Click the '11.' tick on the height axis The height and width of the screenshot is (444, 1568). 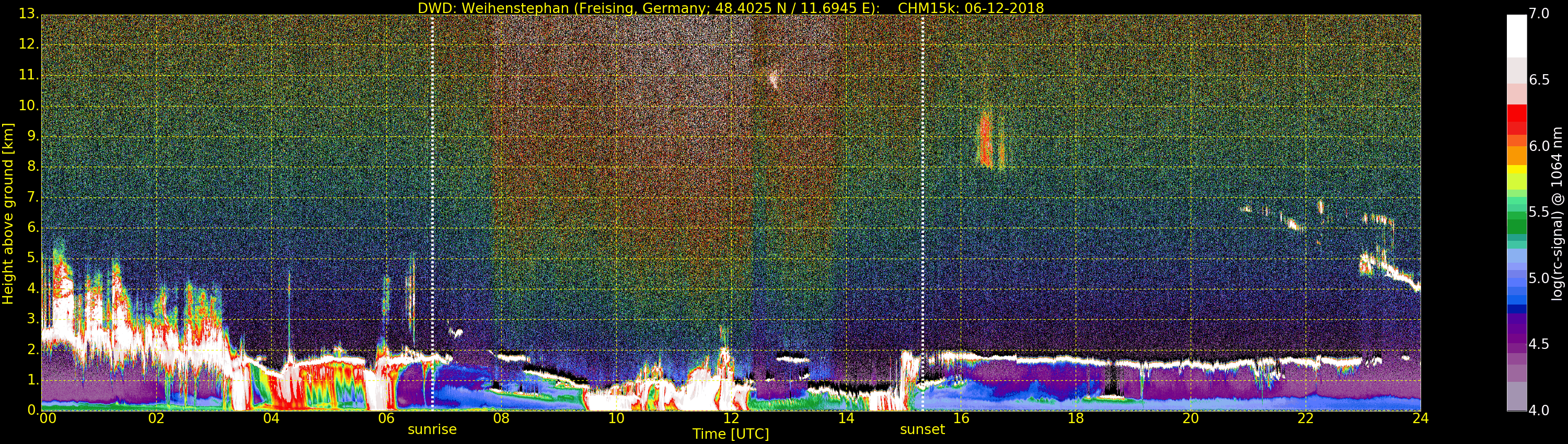[x=29, y=75]
